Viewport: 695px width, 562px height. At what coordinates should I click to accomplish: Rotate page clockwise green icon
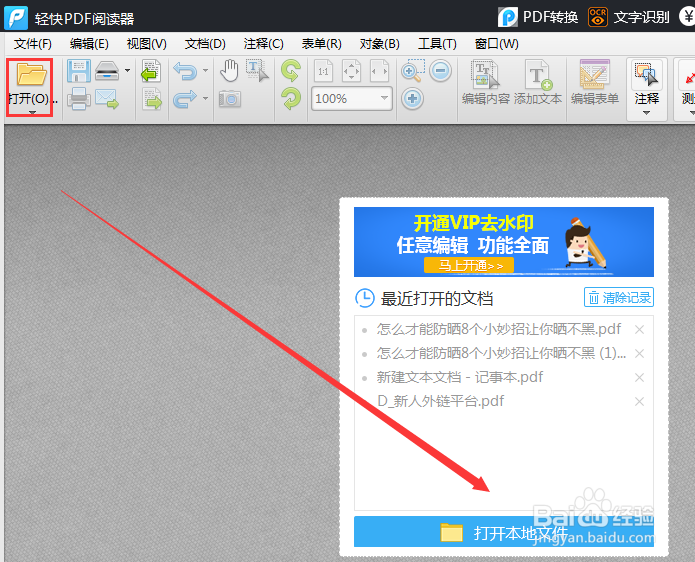[x=291, y=98]
